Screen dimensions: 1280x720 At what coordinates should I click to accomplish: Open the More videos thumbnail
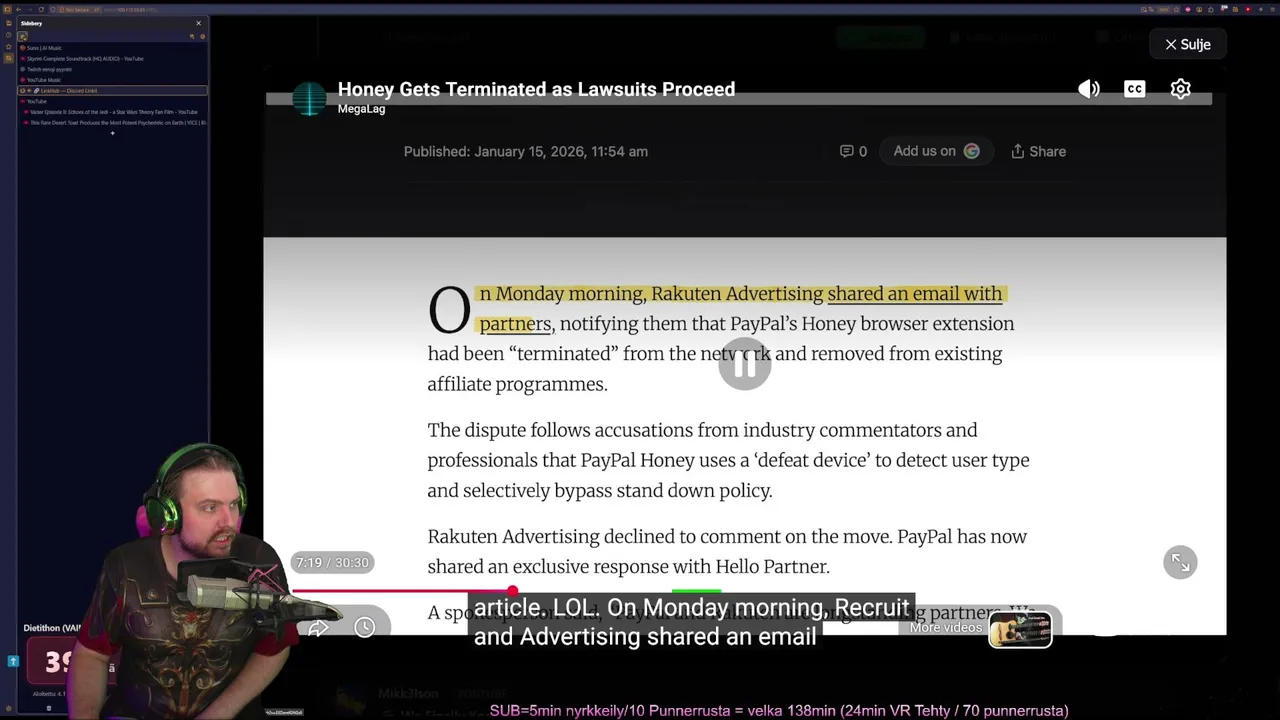coord(1020,629)
